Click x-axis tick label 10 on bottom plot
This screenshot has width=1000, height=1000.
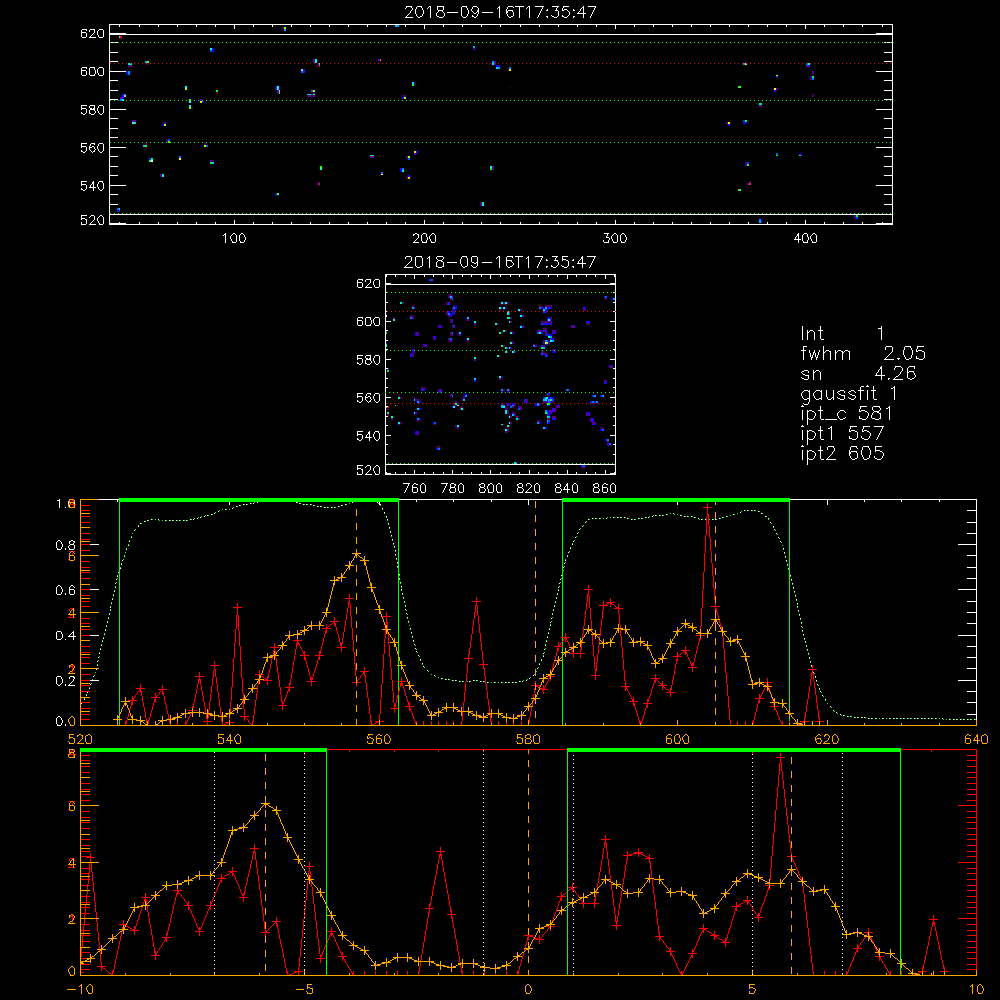(x=976, y=989)
